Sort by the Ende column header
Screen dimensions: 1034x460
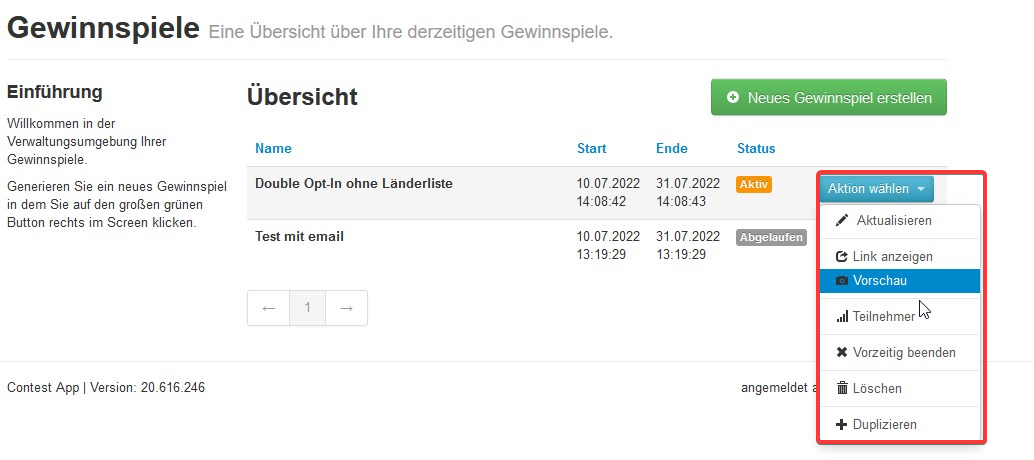coord(672,149)
